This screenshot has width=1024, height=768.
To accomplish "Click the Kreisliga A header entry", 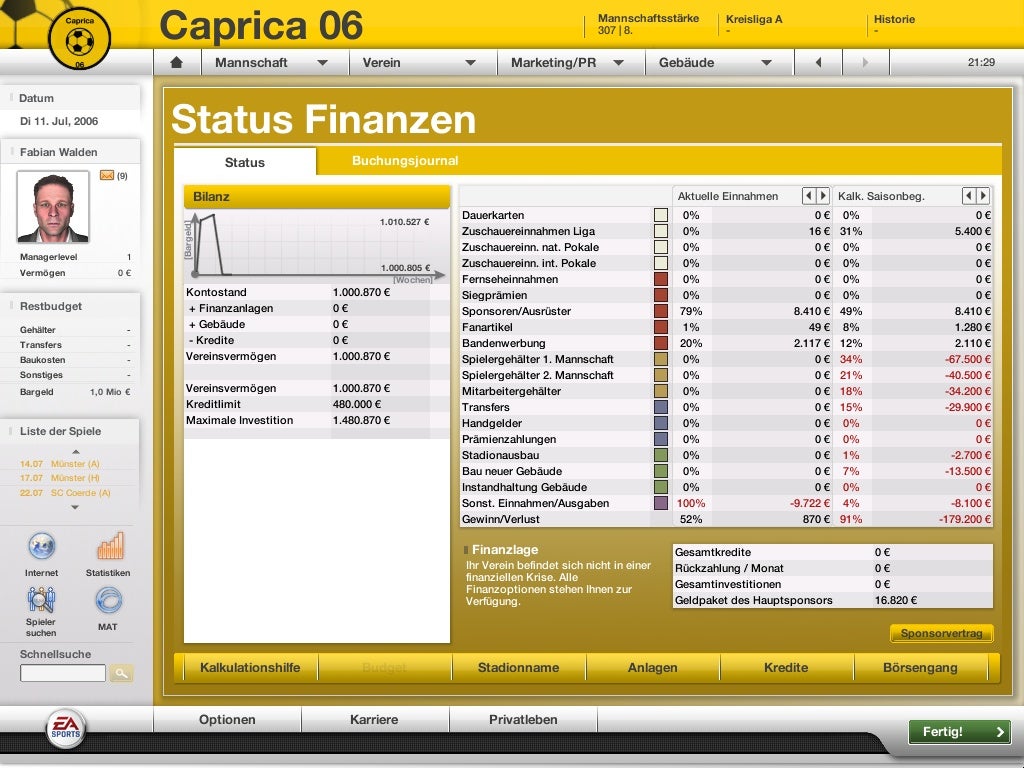I will click(754, 20).
